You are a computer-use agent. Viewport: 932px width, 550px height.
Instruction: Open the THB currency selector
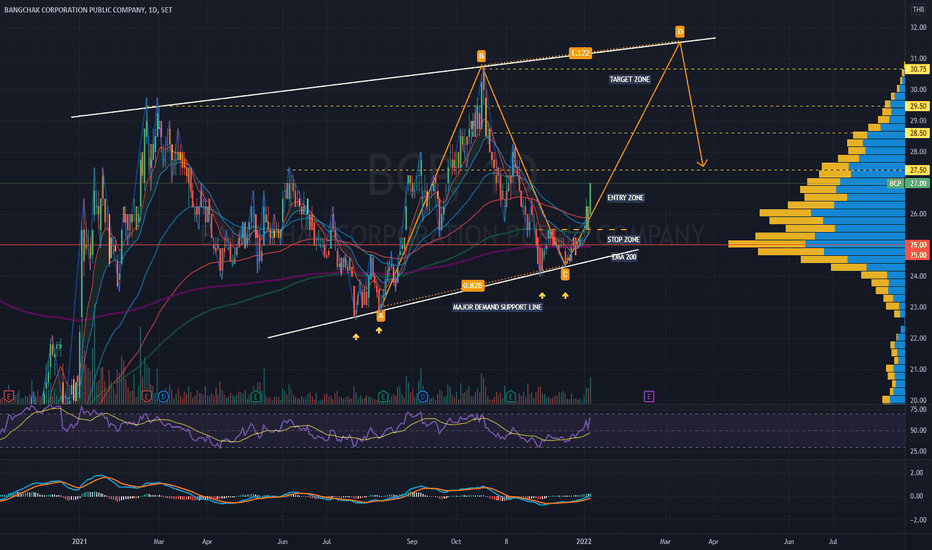(918, 10)
